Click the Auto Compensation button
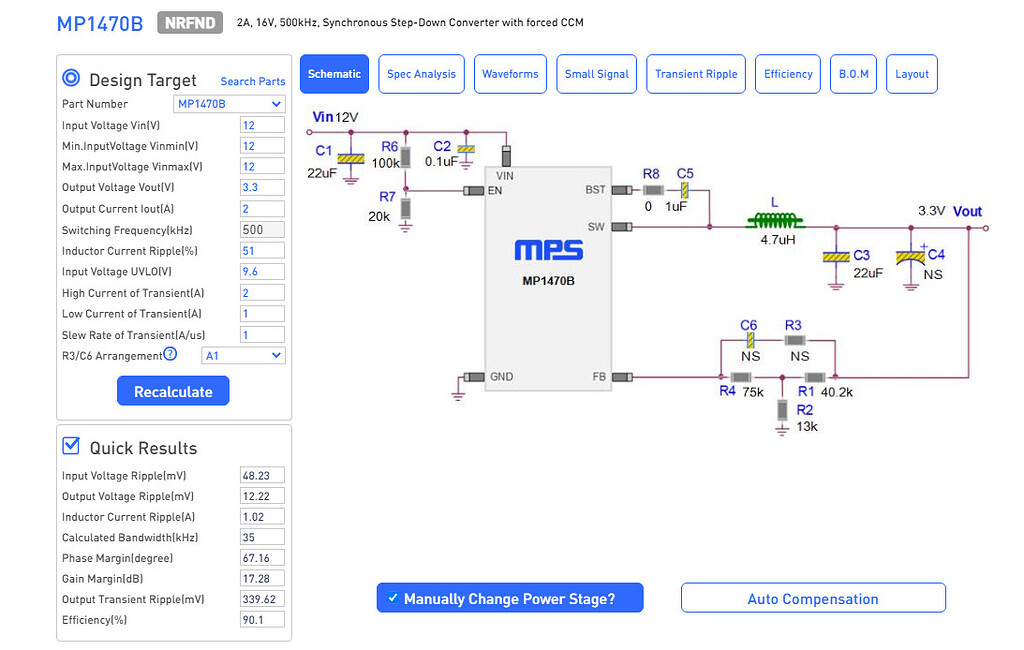 [x=813, y=598]
